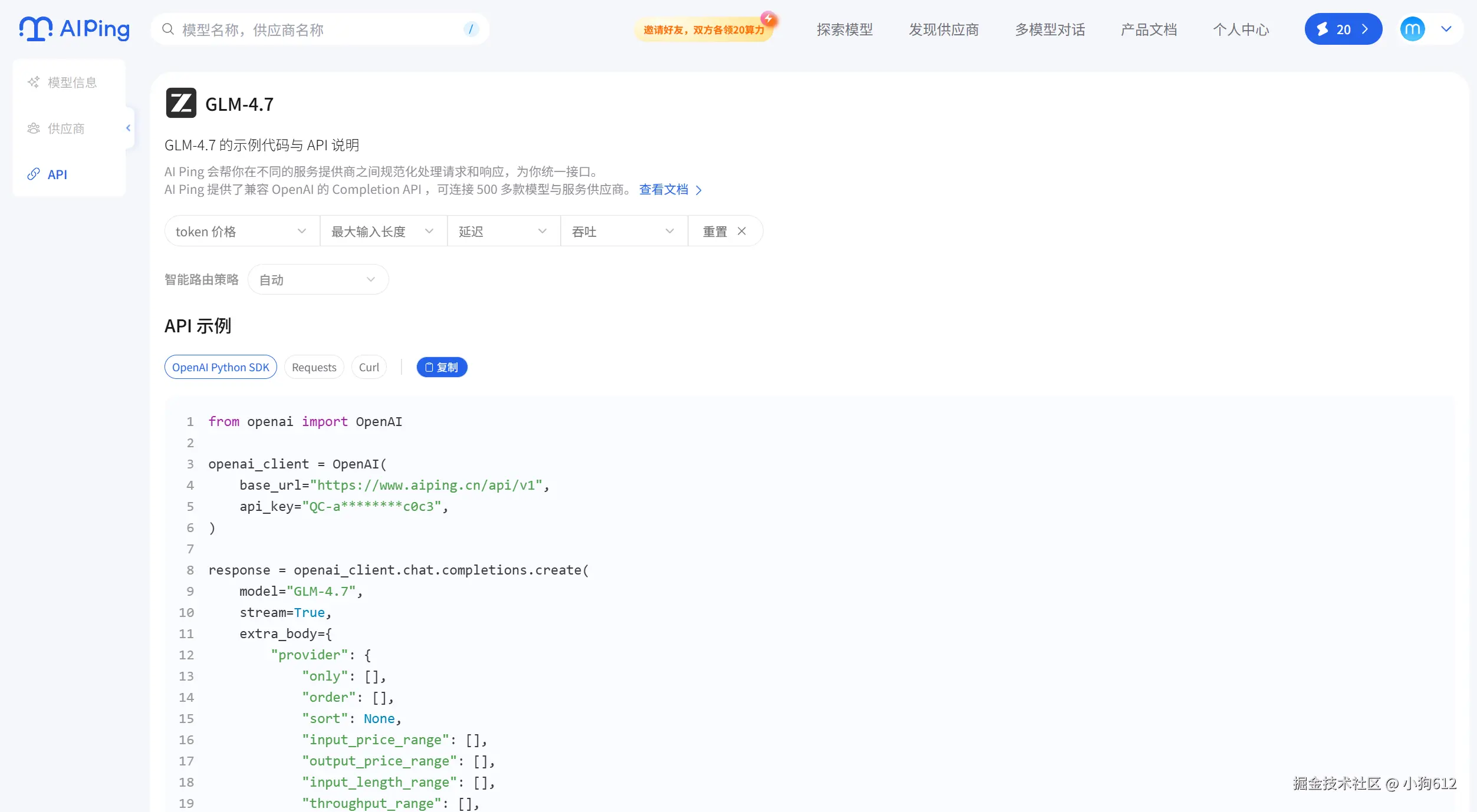This screenshot has width=1477, height=812.
Task: Click the reset X icon in filters
Action: [742, 232]
